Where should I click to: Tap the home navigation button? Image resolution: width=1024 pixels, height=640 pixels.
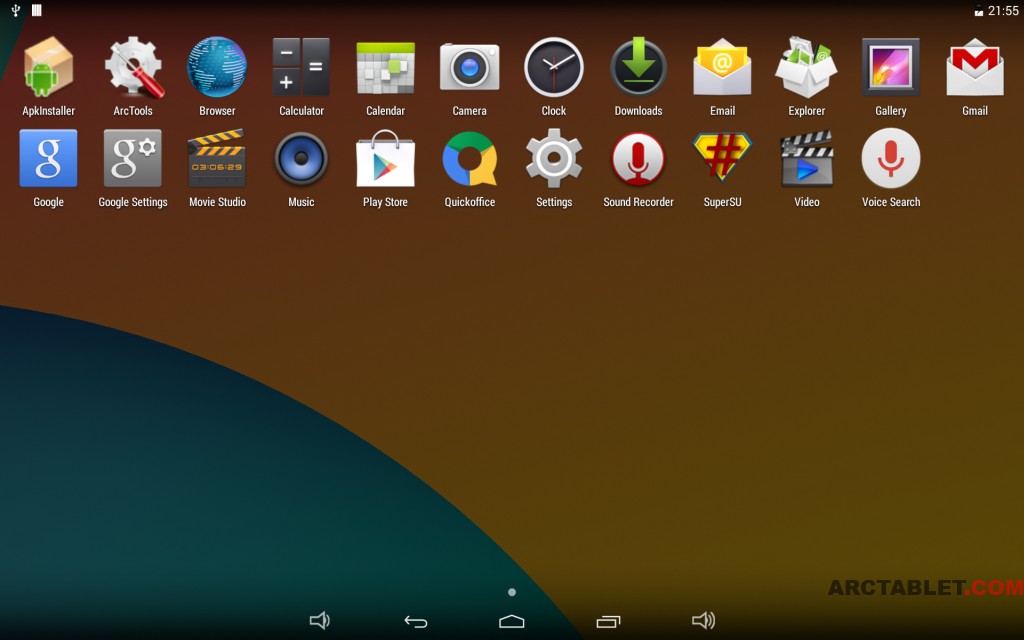coord(512,621)
